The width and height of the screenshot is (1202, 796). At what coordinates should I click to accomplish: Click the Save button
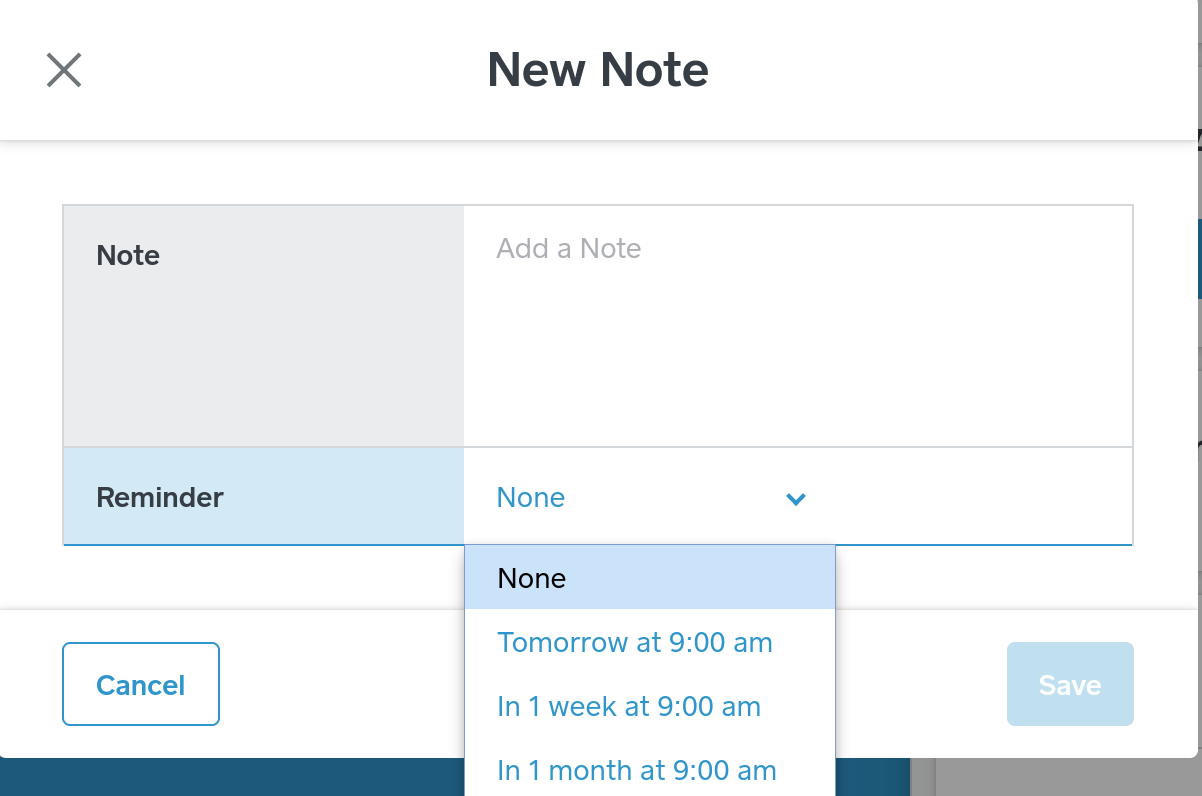[1069, 685]
